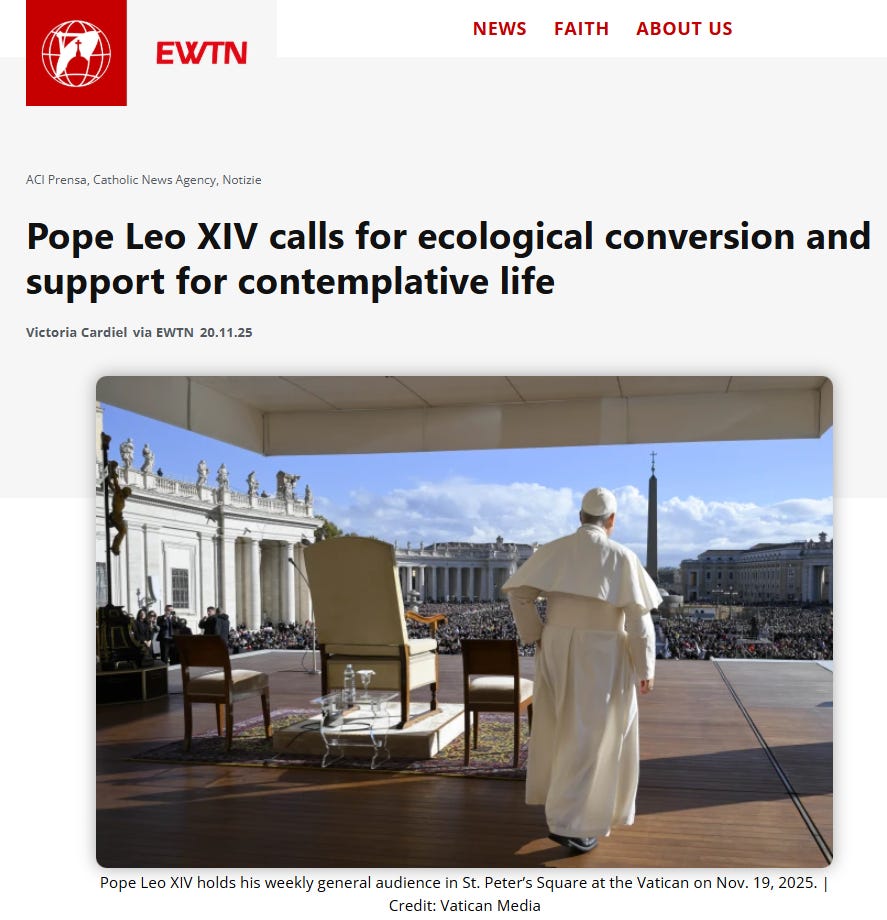The image size is (887, 920).
Task: Click the 20.11.25 publication date
Action: (226, 332)
